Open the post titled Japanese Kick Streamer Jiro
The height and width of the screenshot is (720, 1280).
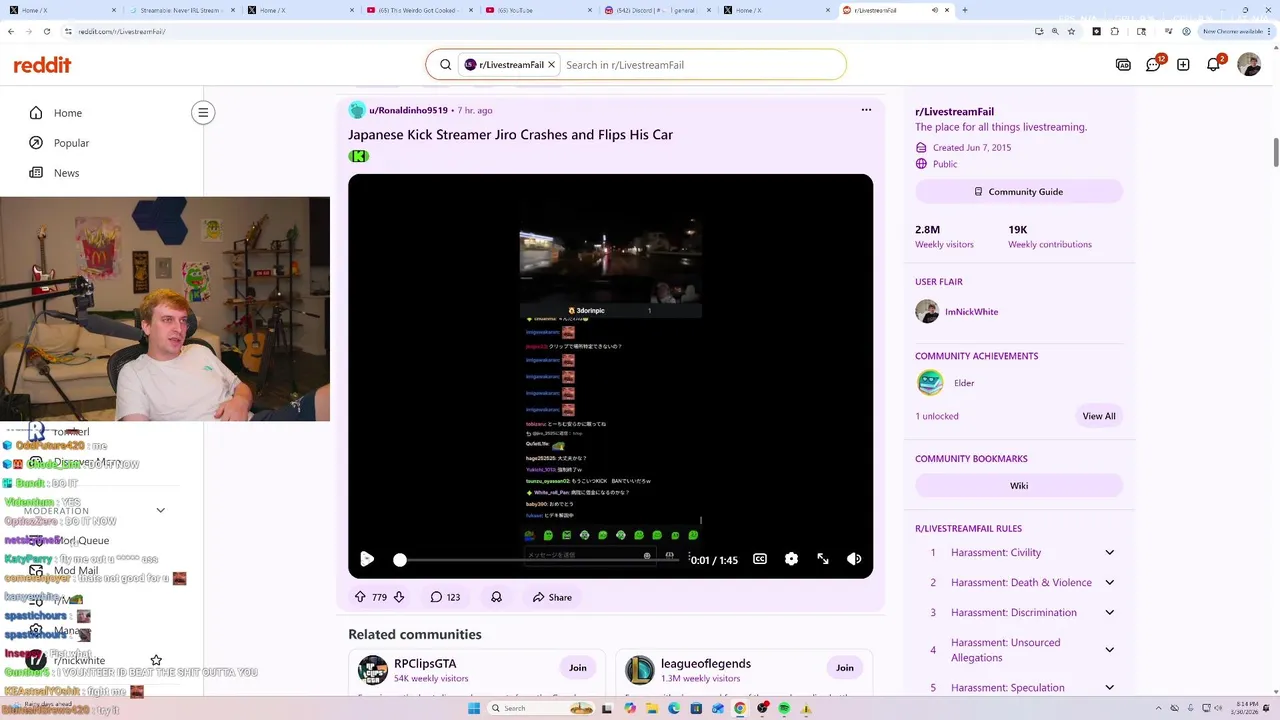(x=510, y=135)
